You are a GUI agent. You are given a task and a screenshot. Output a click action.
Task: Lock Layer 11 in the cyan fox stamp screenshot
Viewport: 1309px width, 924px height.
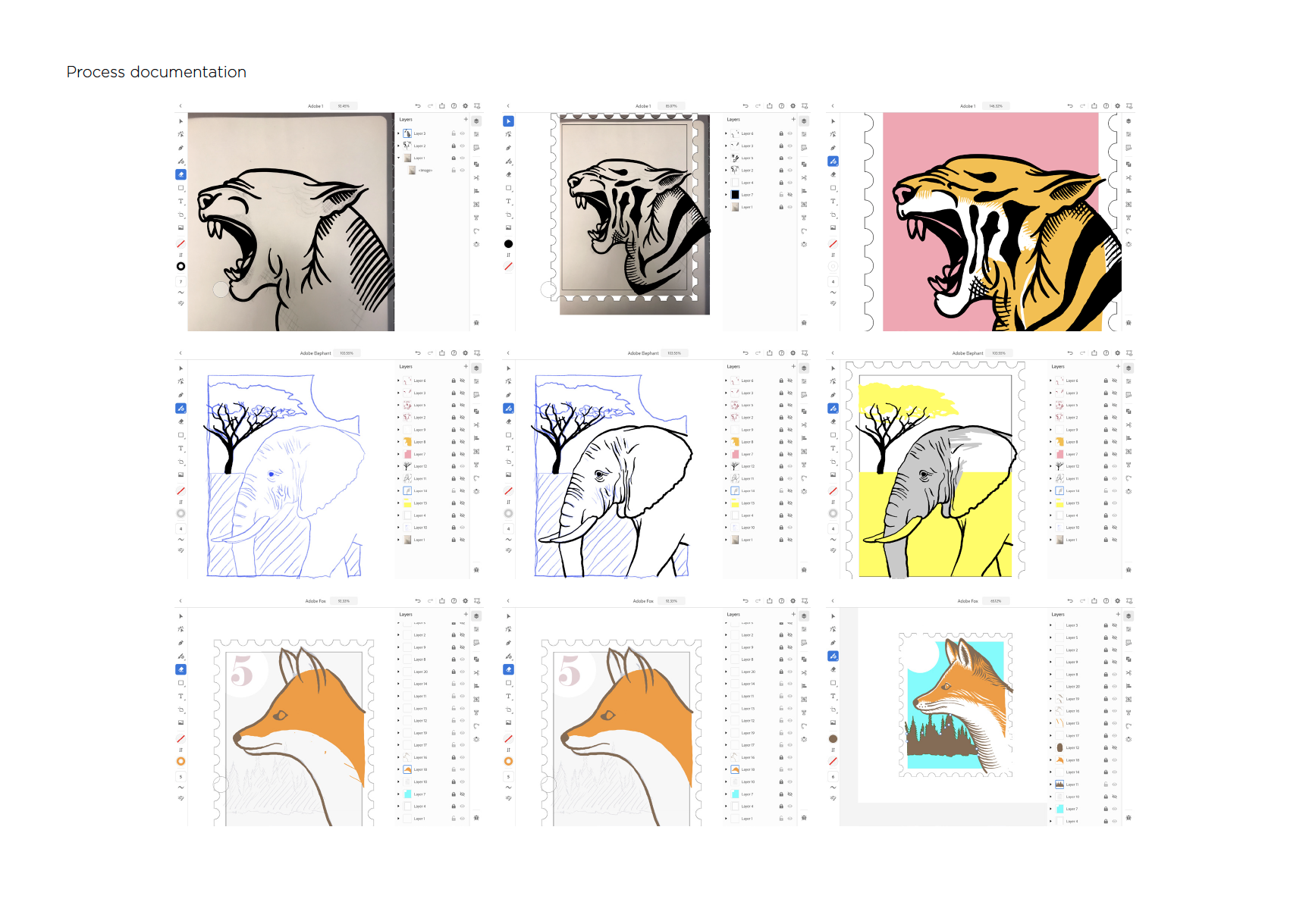pos(1106,785)
